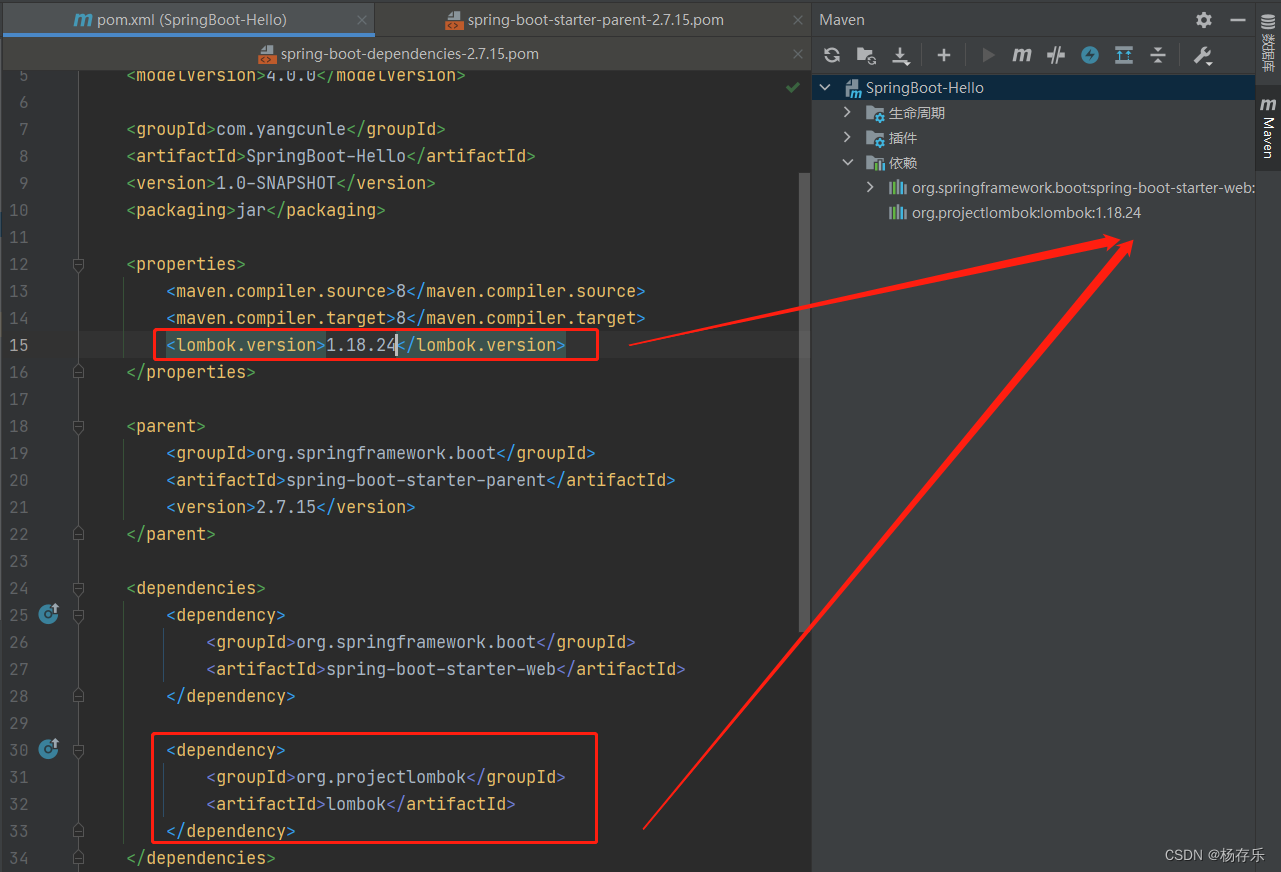
Task: Click the Maven panel title
Action: coord(842,20)
